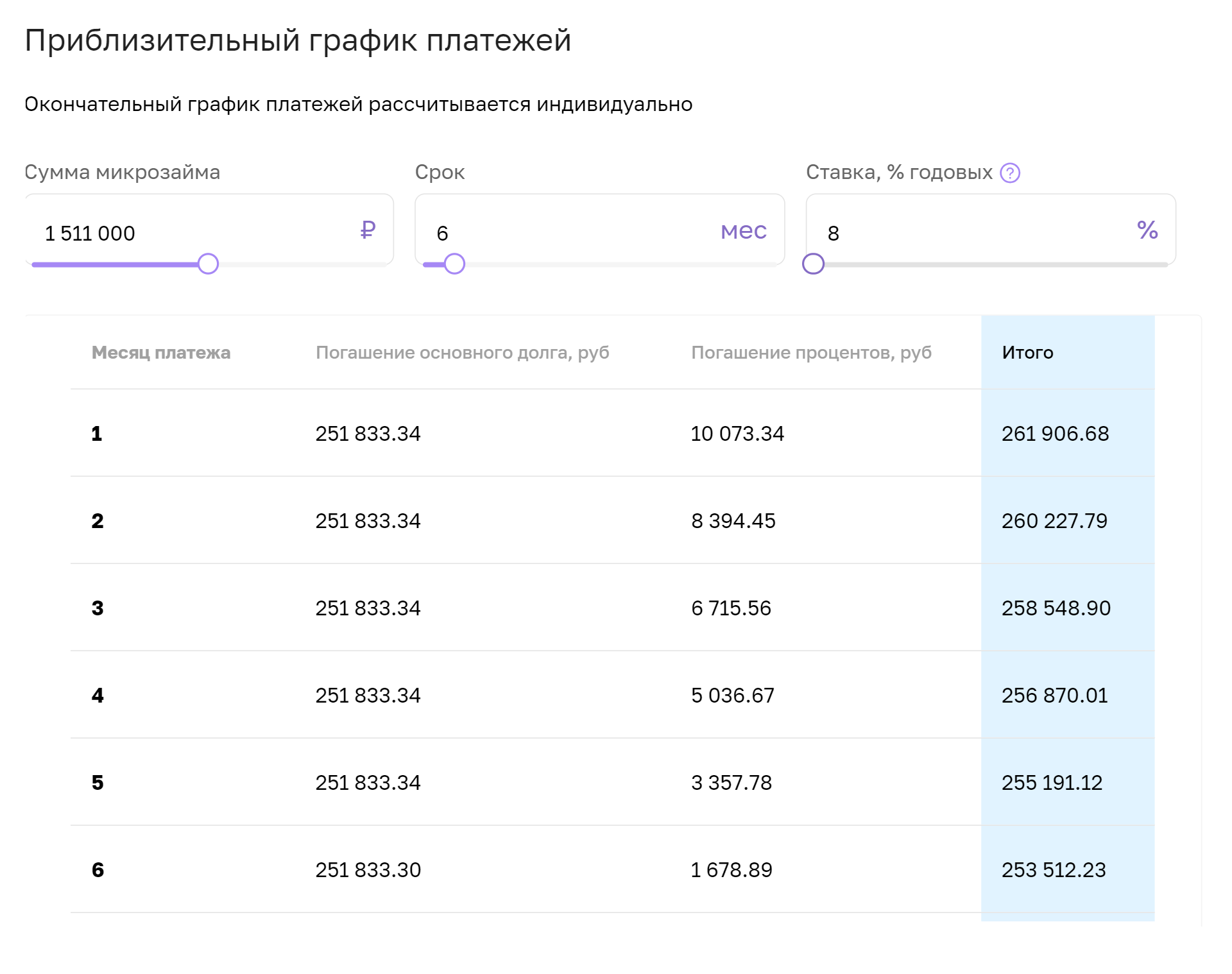Select month 5 row number
The width and height of the screenshot is (1232, 974).
coord(98,783)
